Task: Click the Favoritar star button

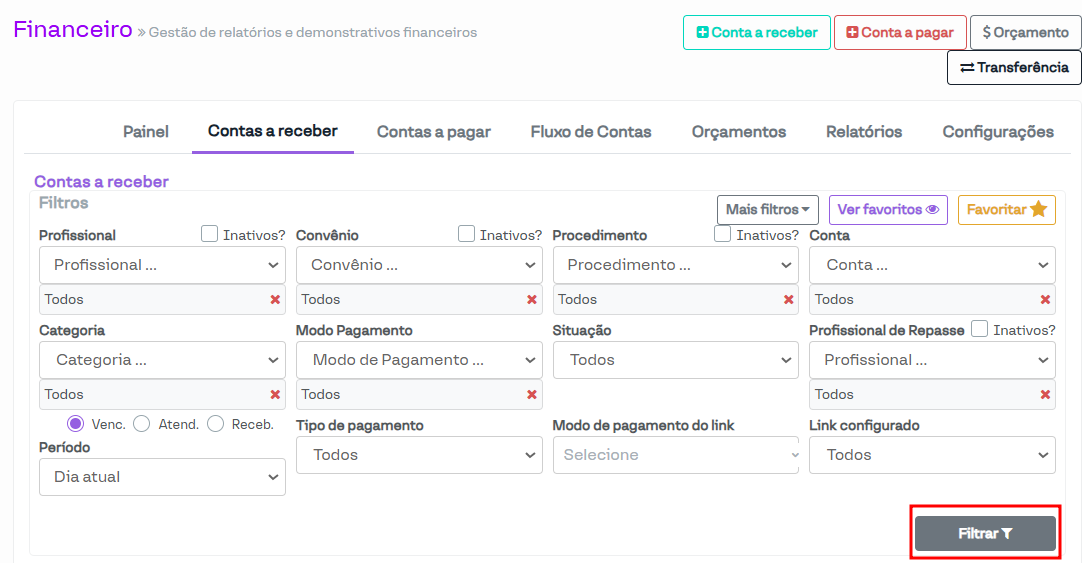Action: (1006, 210)
